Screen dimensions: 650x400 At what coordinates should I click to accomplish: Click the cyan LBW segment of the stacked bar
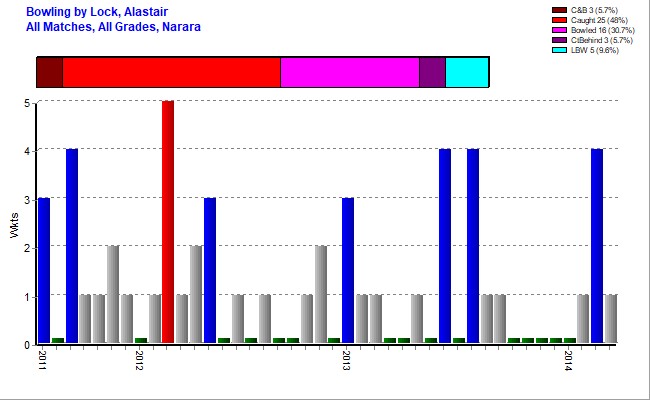pyautogui.click(x=467, y=72)
